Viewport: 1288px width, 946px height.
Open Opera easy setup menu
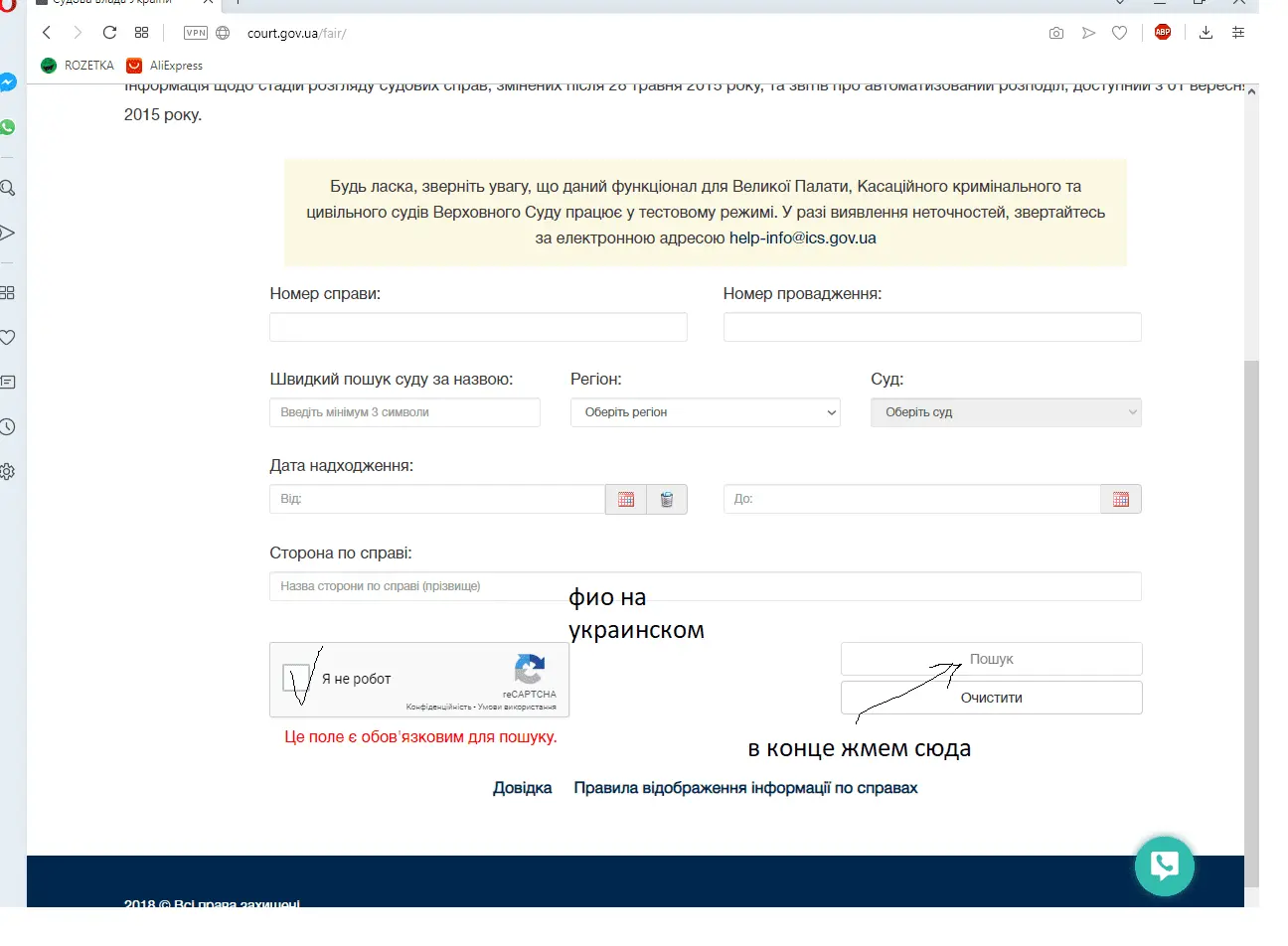[x=1238, y=33]
